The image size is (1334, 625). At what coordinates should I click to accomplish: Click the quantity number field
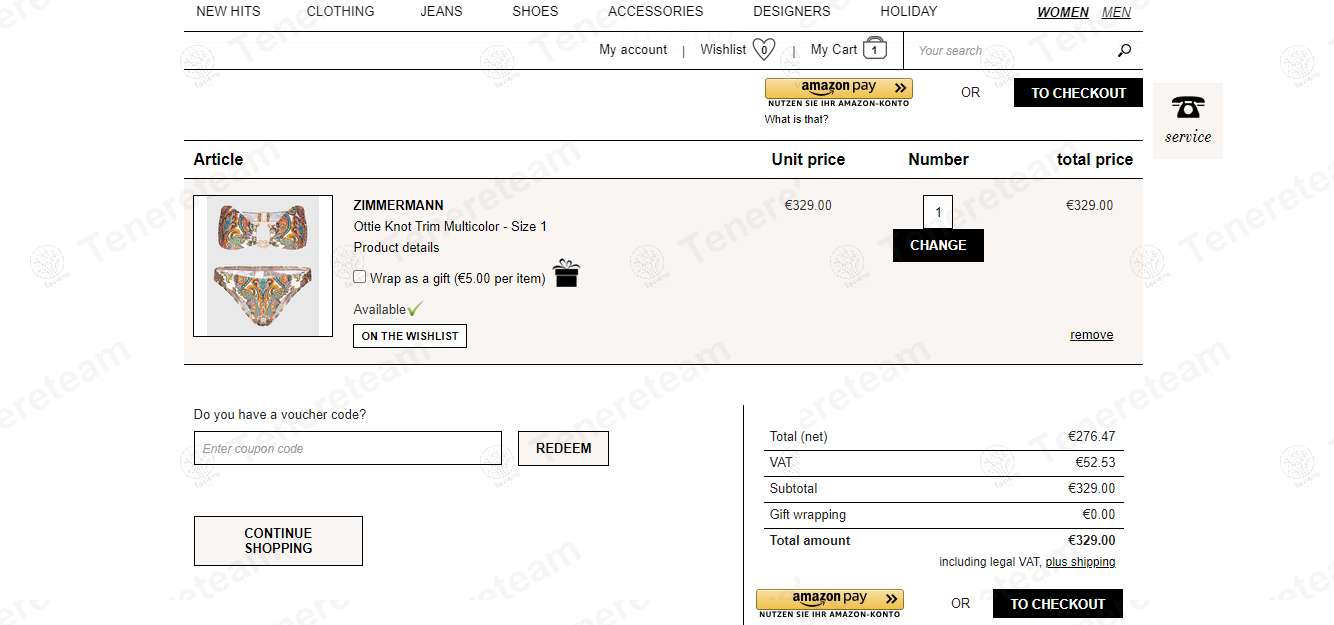coord(938,212)
